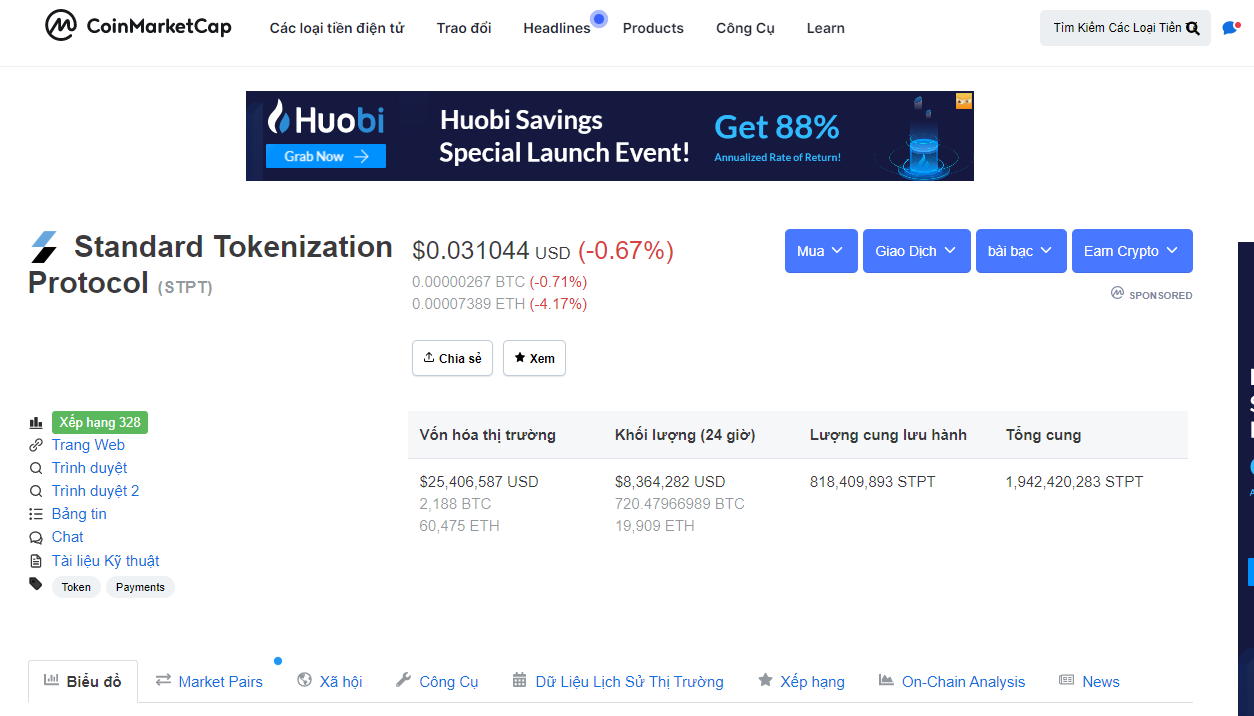
Task: Click speech bubble icon beside Chat
Action: (x=36, y=537)
